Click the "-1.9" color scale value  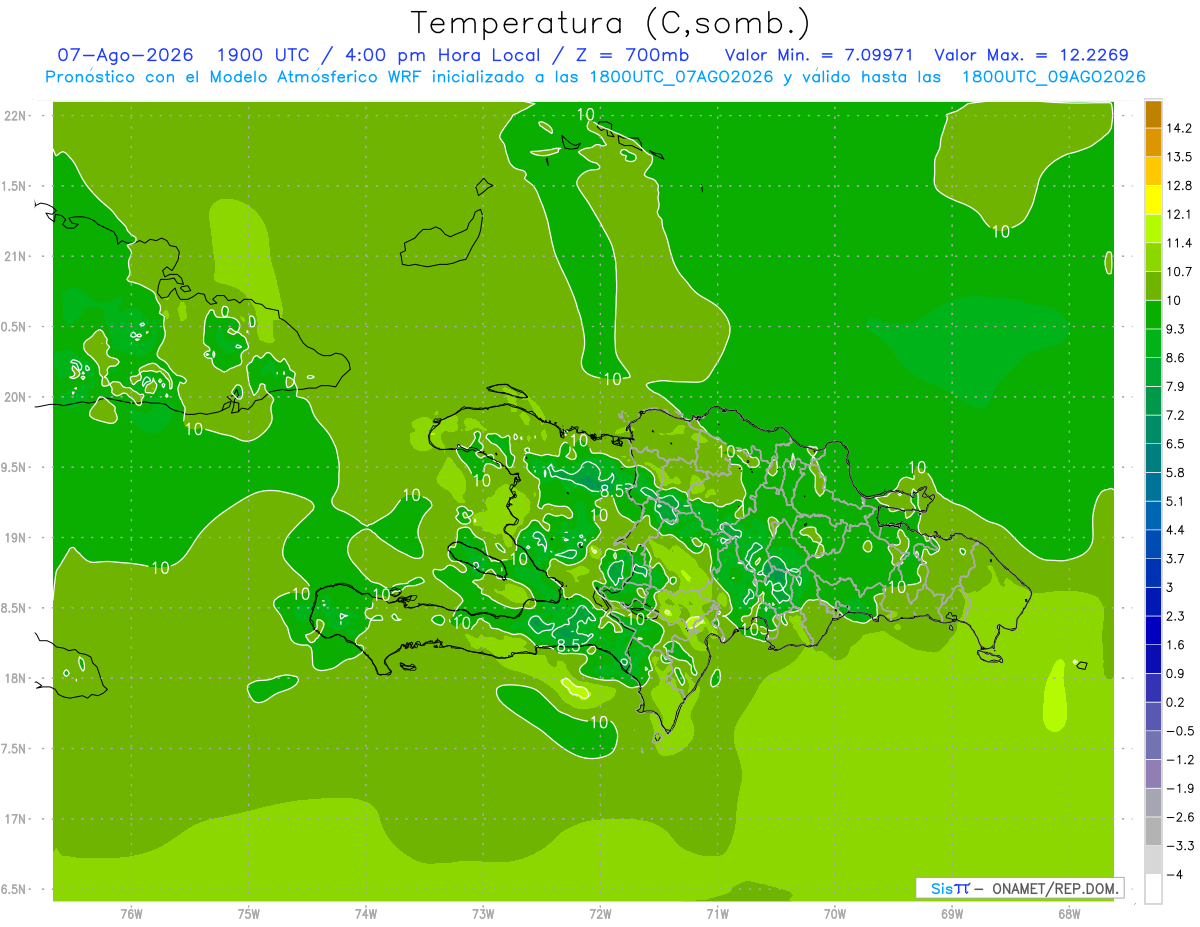point(1179,789)
